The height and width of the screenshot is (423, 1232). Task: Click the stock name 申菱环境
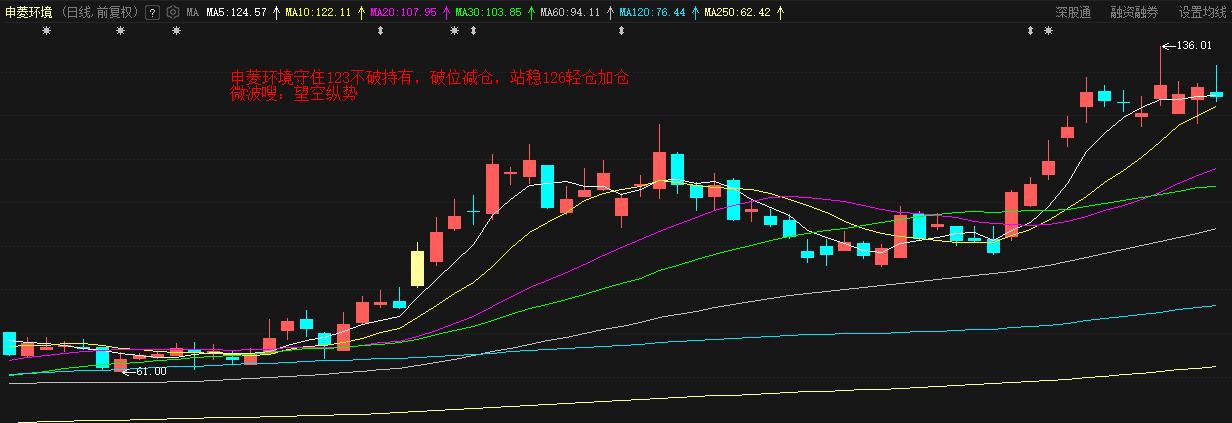pos(29,13)
